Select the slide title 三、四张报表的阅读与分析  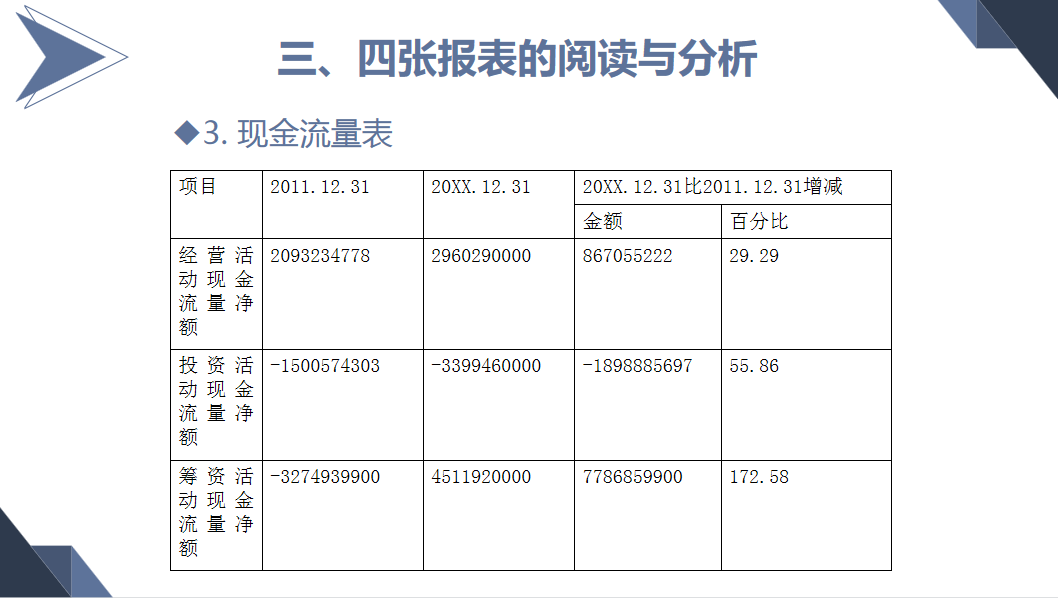click(x=522, y=57)
